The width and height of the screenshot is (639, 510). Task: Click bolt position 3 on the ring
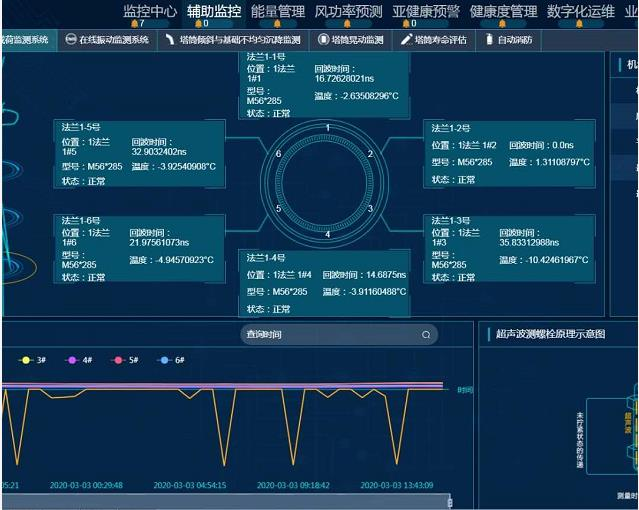click(x=370, y=209)
